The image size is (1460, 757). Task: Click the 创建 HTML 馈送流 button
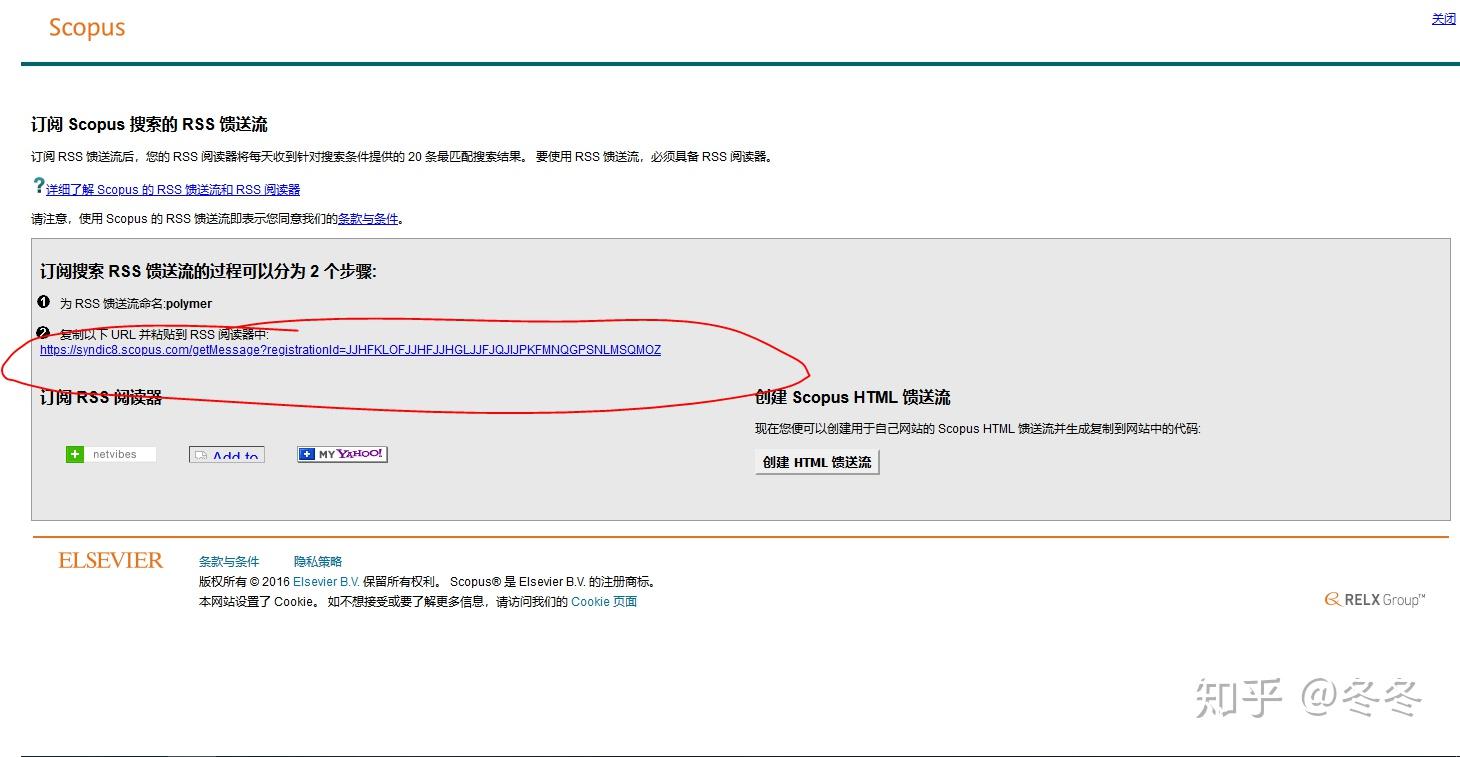(x=817, y=462)
